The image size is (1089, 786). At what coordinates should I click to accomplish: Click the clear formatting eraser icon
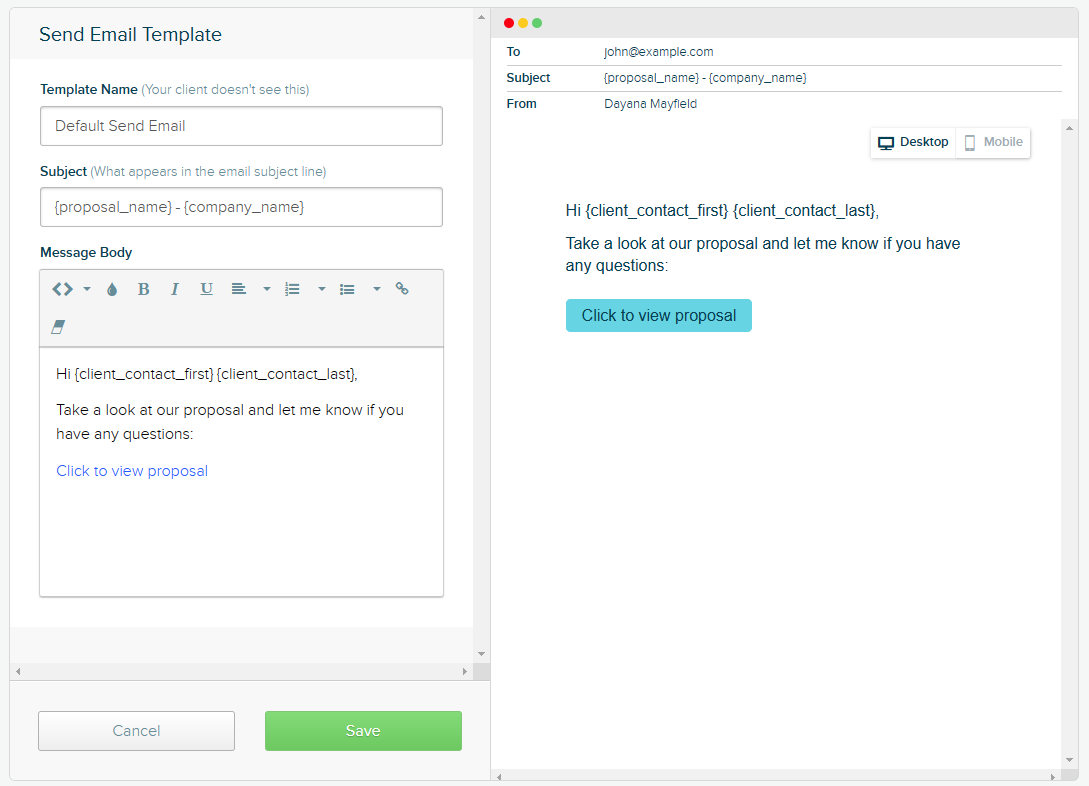coord(58,327)
